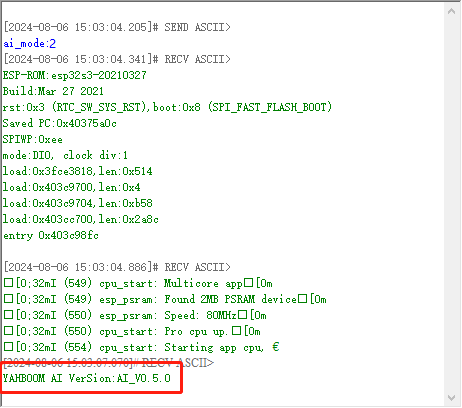Click the line 'ESP-ROM:esp32s3-20210327'
Image resolution: width=462 pixels, height=408 pixels.
[x=75, y=75]
